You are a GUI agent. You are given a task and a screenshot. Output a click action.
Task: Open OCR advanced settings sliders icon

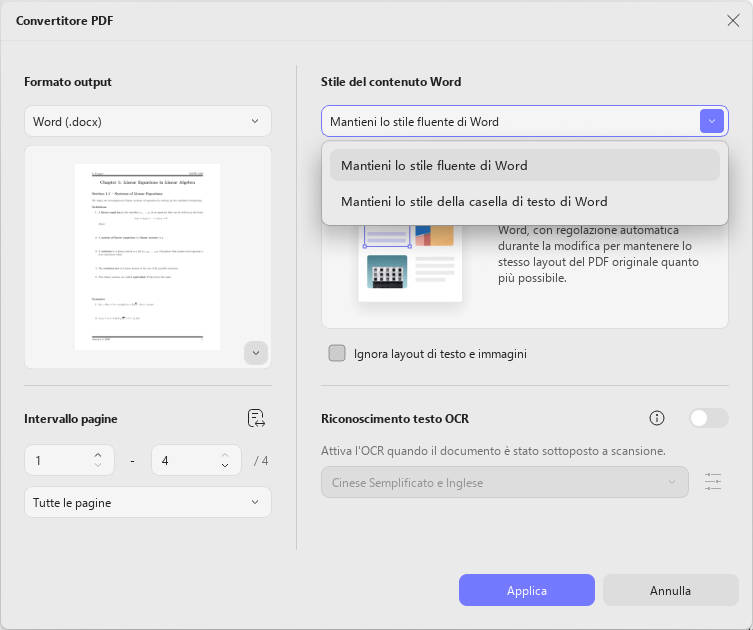point(713,482)
